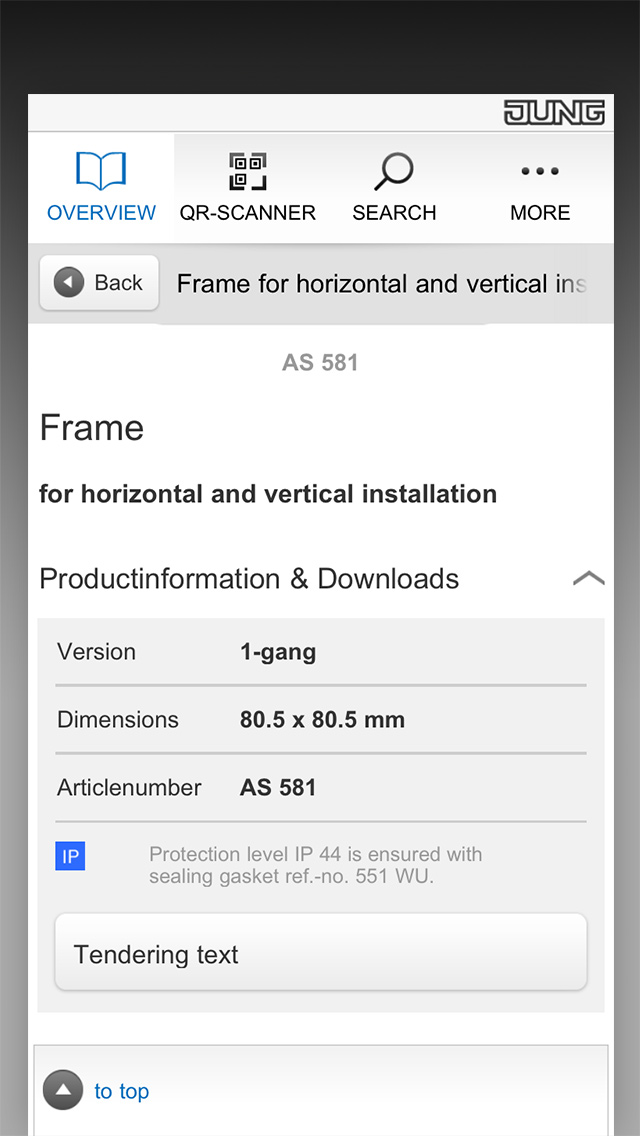Image resolution: width=640 pixels, height=1136 pixels.
Task: Tap the Search magnifier icon
Action: [394, 172]
